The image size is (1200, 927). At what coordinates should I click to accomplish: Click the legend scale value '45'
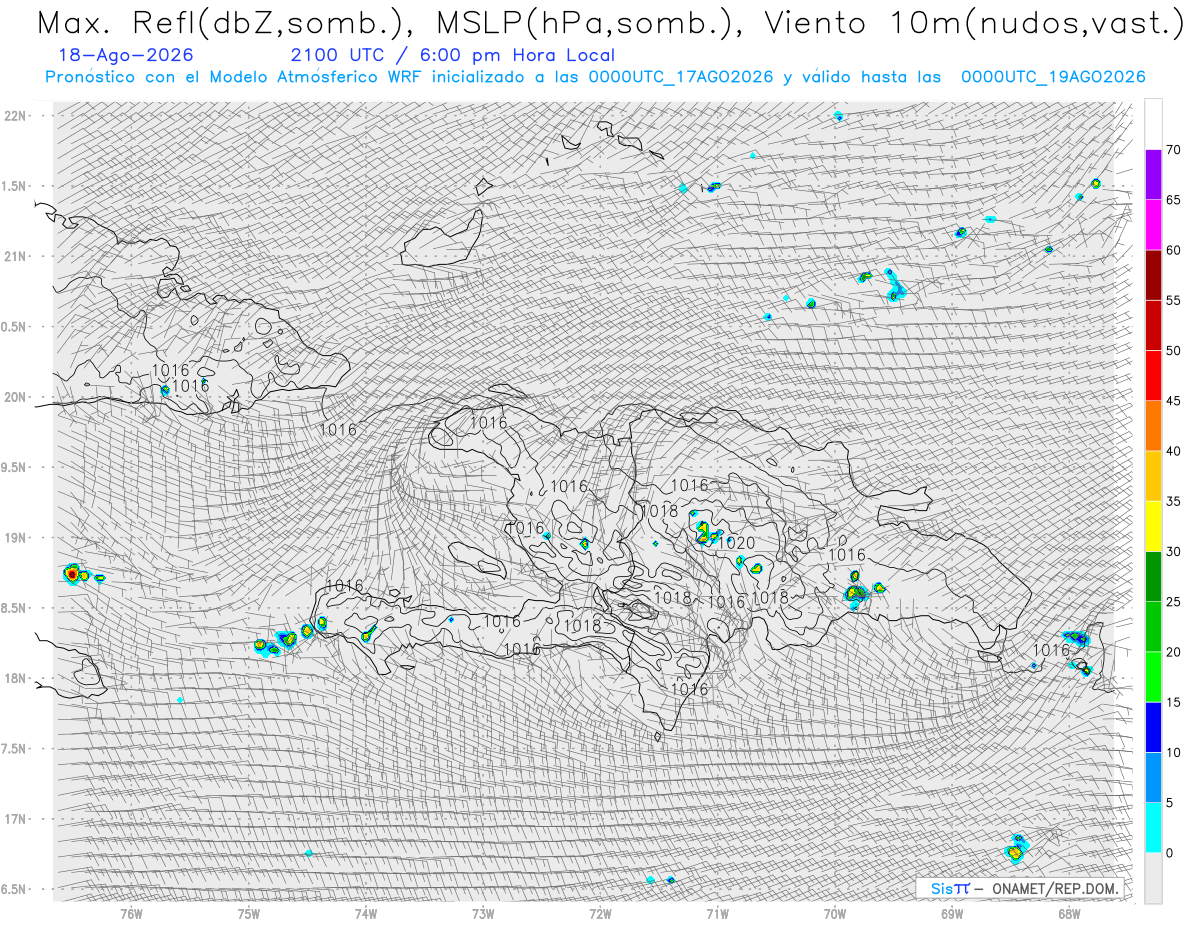pyautogui.click(x=1173, y=401)
